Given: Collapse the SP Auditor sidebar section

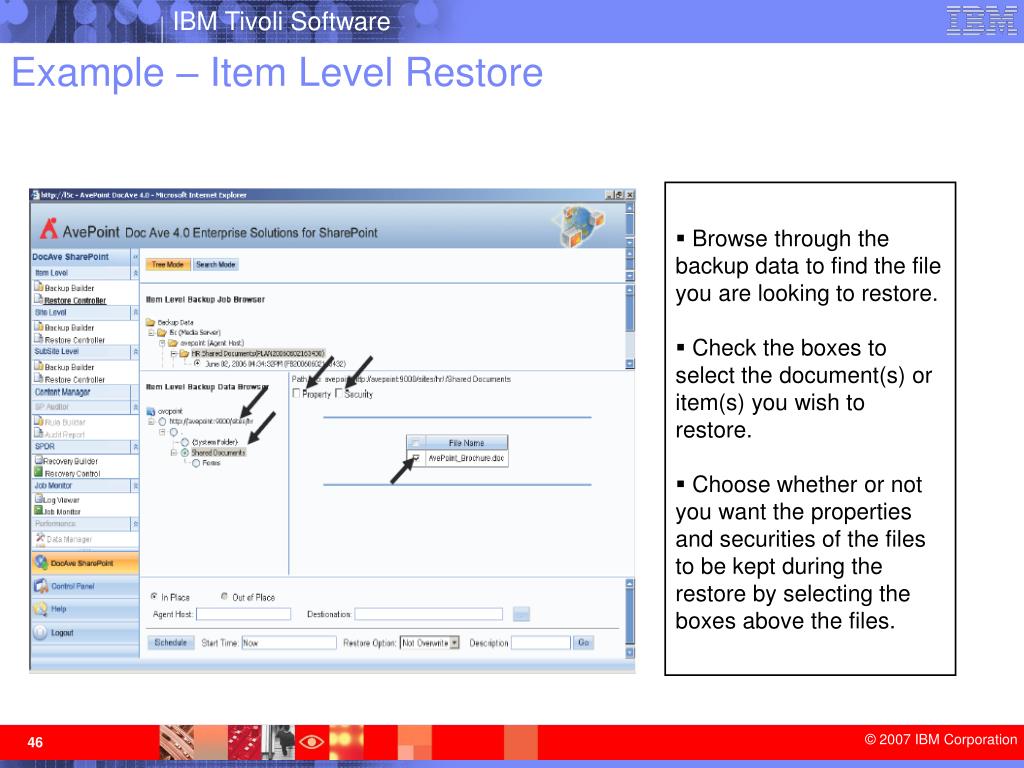Looking at the screenshot, I should (x=135, y=407).
